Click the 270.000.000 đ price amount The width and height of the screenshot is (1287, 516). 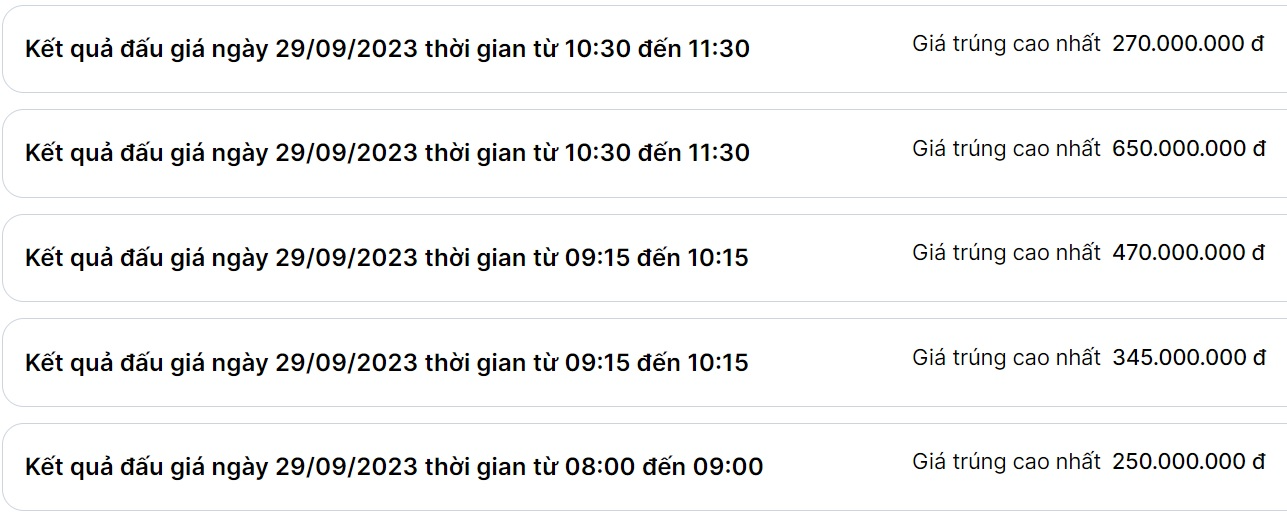[1188, 44]
